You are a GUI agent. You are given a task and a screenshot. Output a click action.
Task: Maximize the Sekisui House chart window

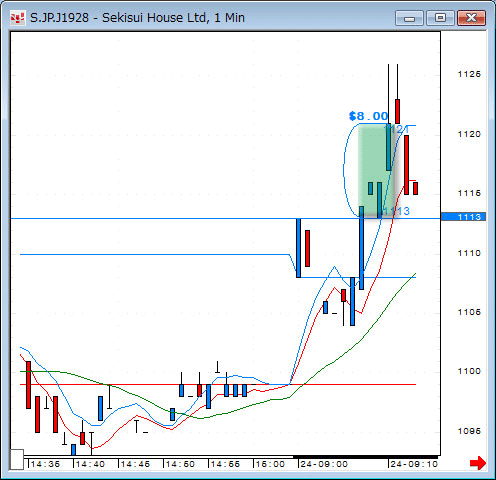coord(440,18)
